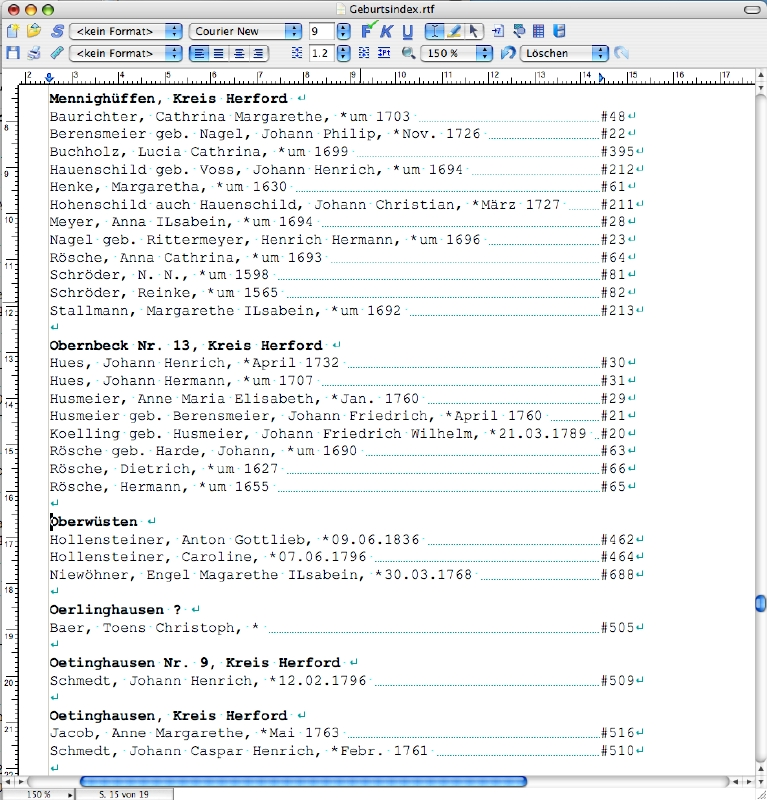
Task: Click the undo arrow icon beside Löschen
Action: click(508, 53)
